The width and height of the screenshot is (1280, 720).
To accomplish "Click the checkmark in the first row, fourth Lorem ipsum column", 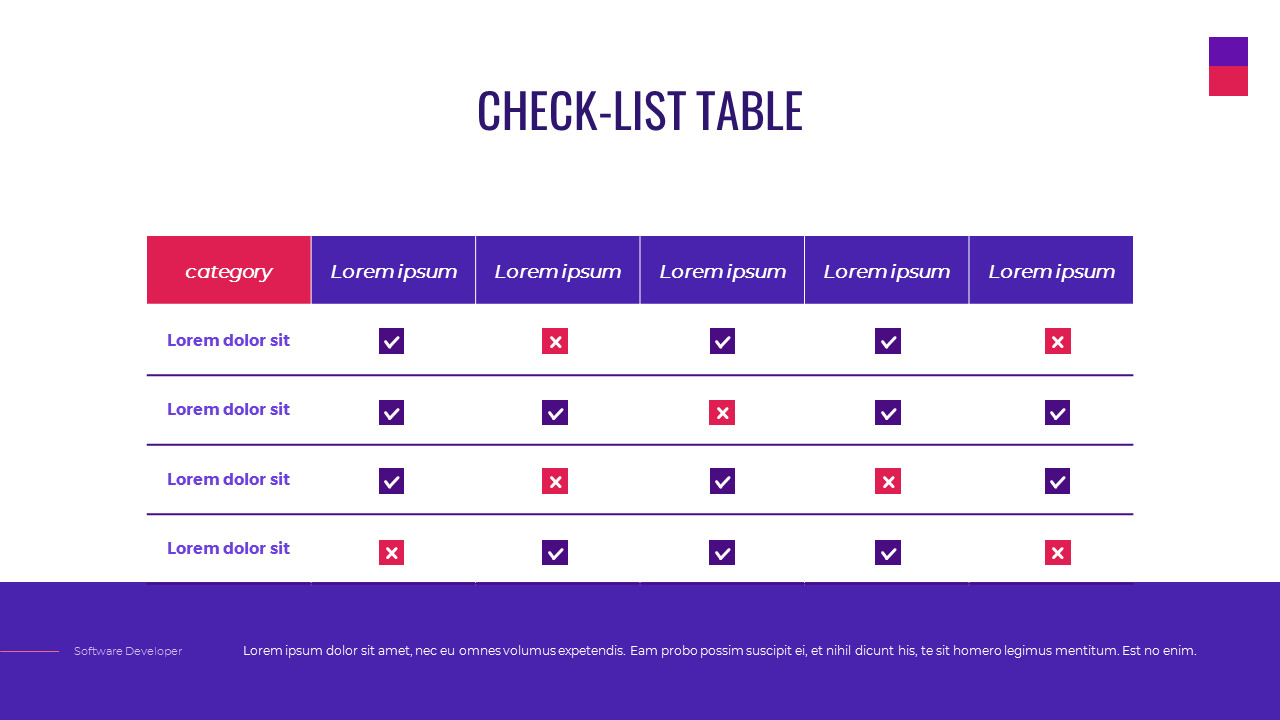I will coord(888,341).
